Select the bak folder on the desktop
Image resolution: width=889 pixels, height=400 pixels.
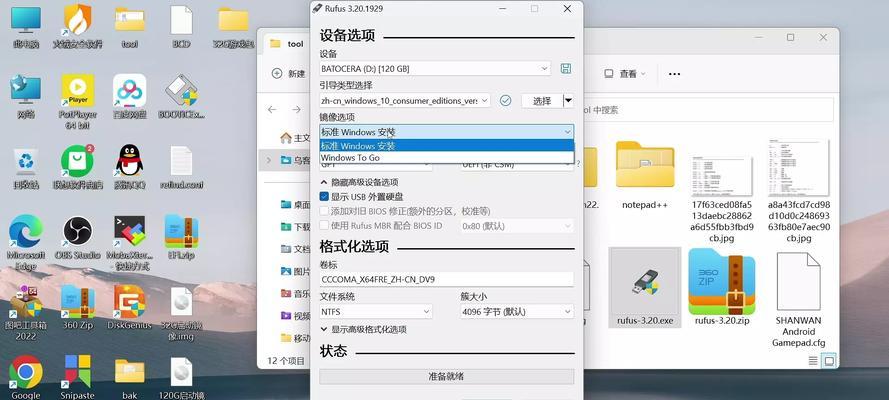click(x=129, y=378)
